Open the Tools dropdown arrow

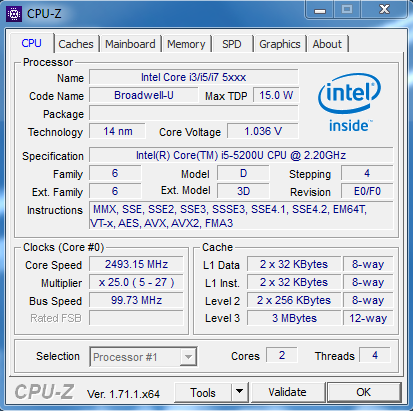pos(239,392)
